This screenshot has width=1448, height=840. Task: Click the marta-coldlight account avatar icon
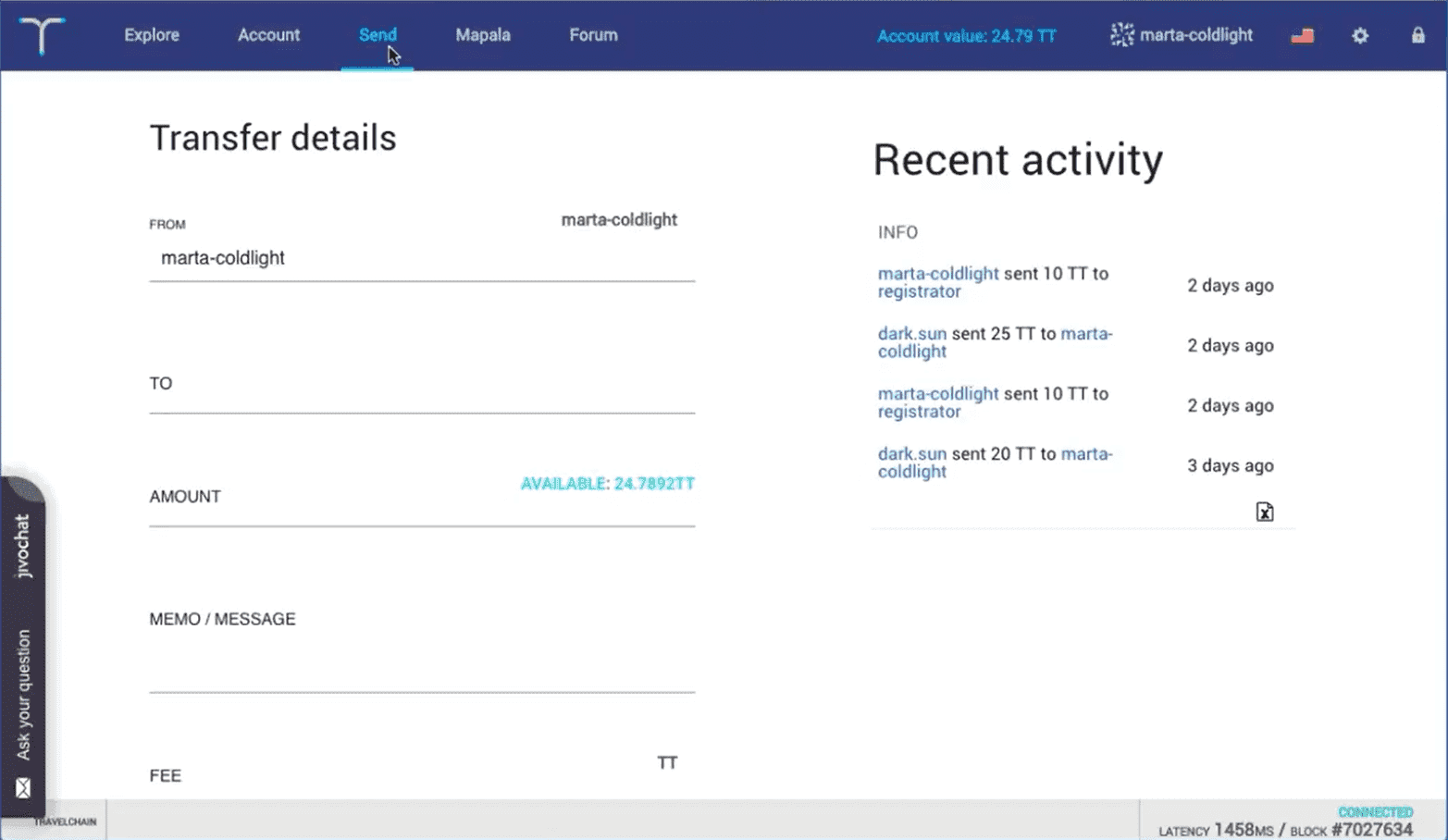click(x=1121, y=35)
